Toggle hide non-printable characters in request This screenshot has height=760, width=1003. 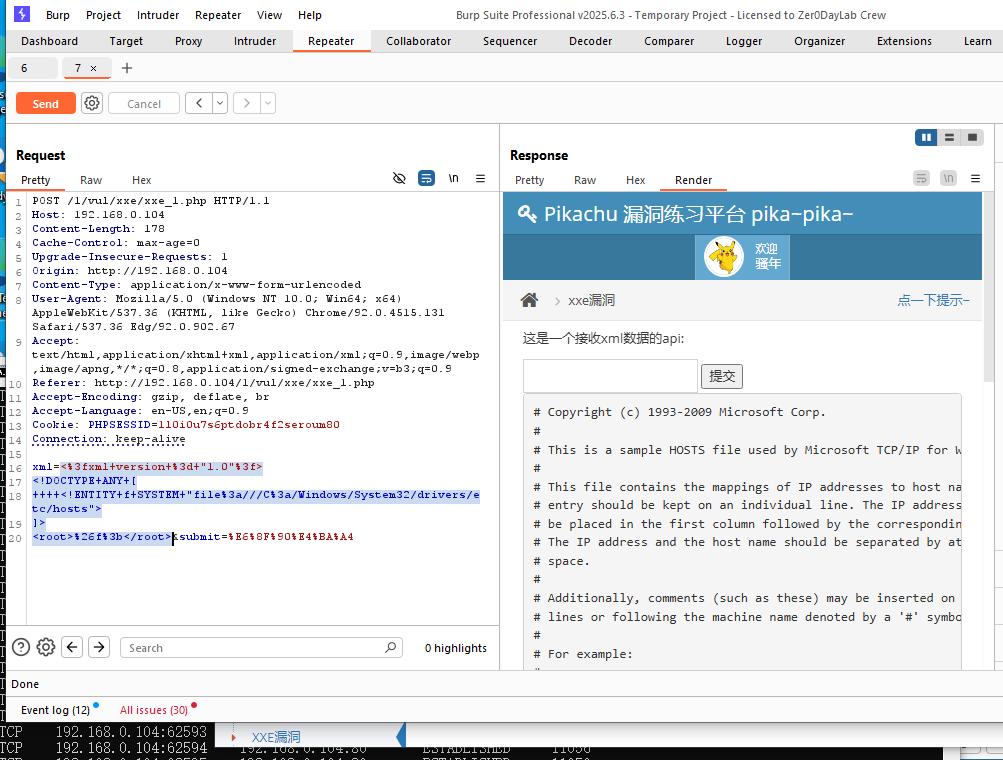(399, 178)
